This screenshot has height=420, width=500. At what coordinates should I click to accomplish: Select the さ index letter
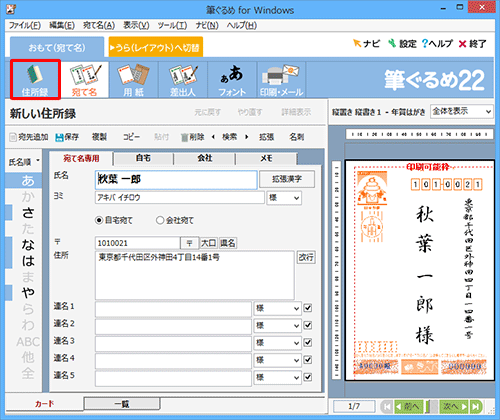click(x=28, y=212)
